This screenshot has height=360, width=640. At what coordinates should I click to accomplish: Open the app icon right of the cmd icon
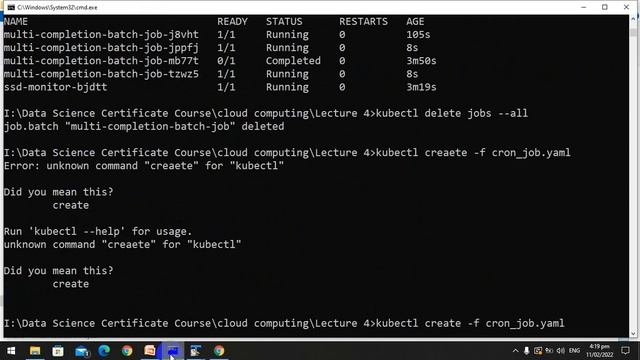(x=196, y=351)
